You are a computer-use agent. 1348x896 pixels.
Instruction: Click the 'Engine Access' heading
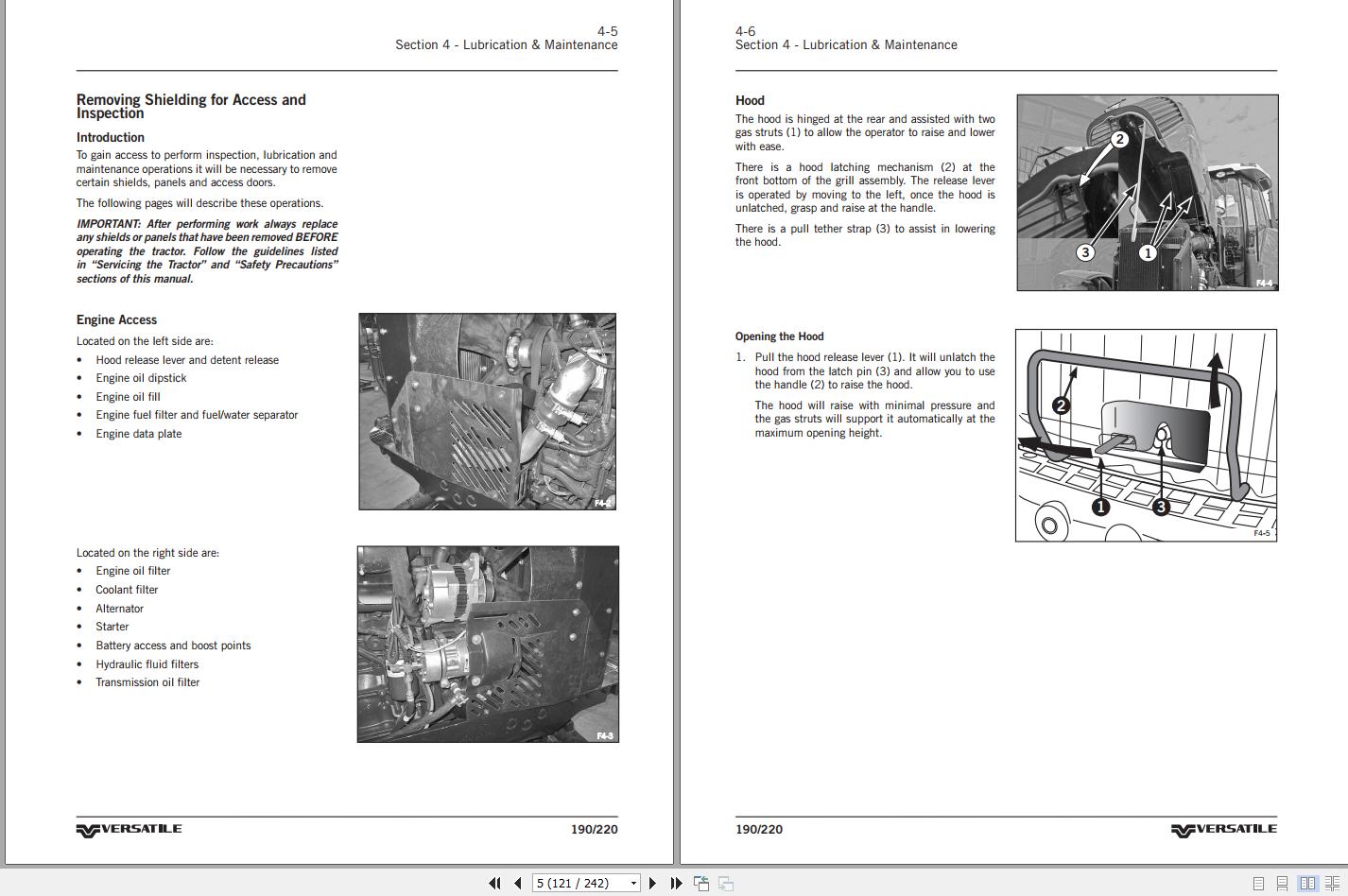116,319
